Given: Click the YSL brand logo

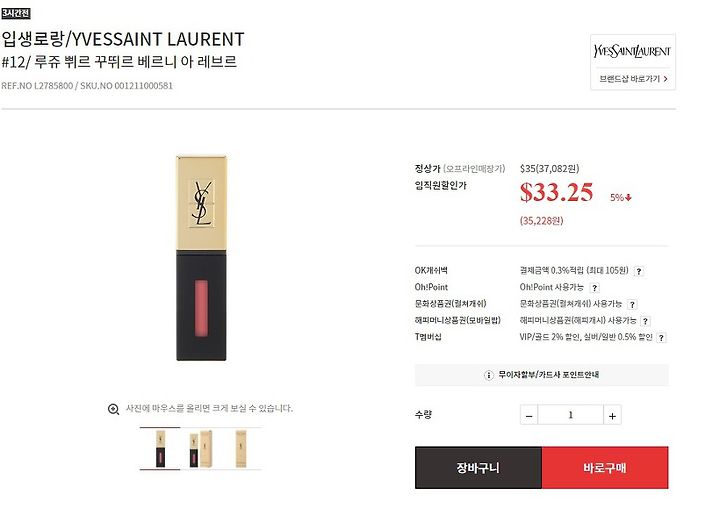Looking at the screenshot, I should 632,51.
